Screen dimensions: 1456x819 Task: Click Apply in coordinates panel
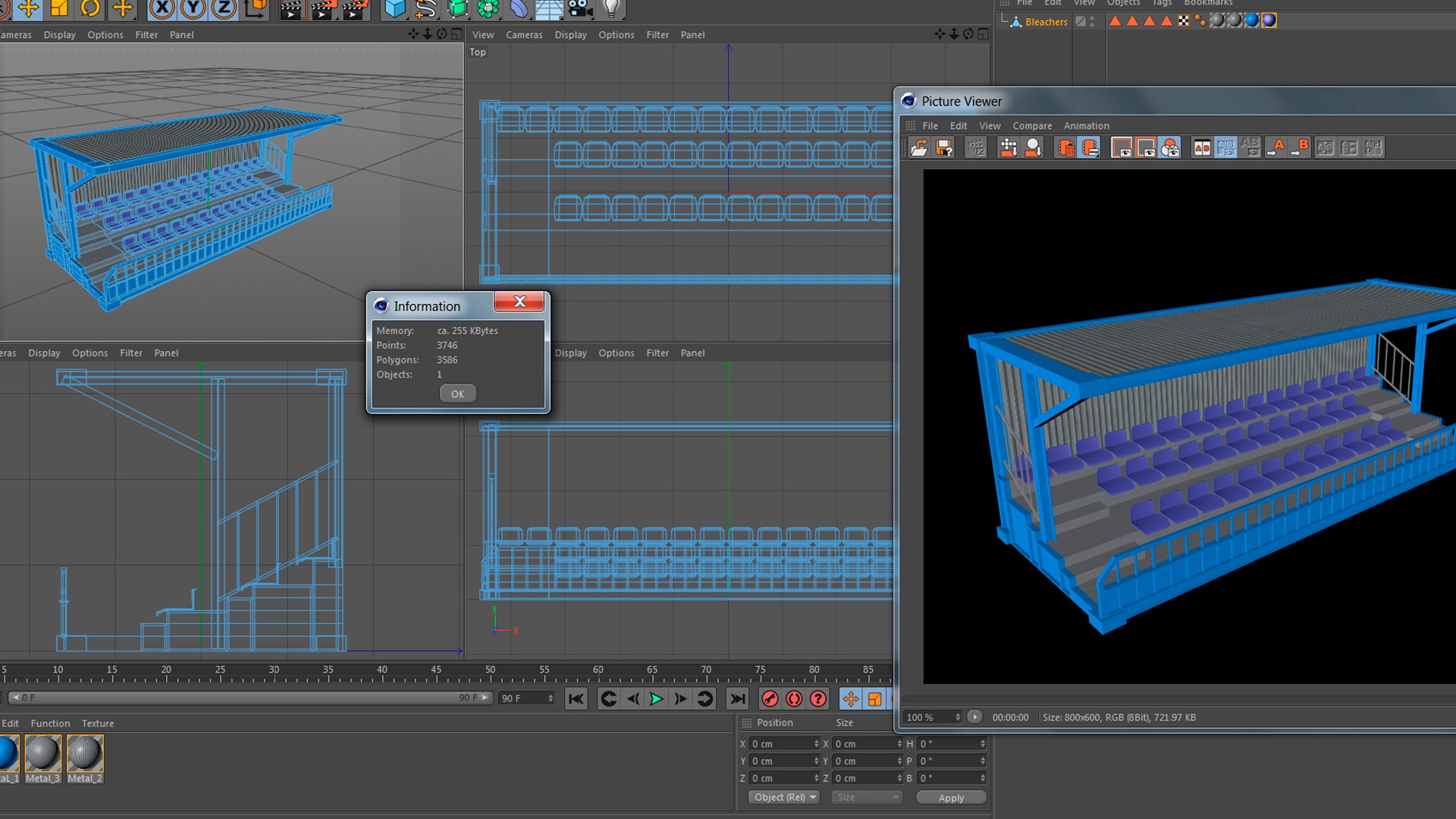click(951, 798)
